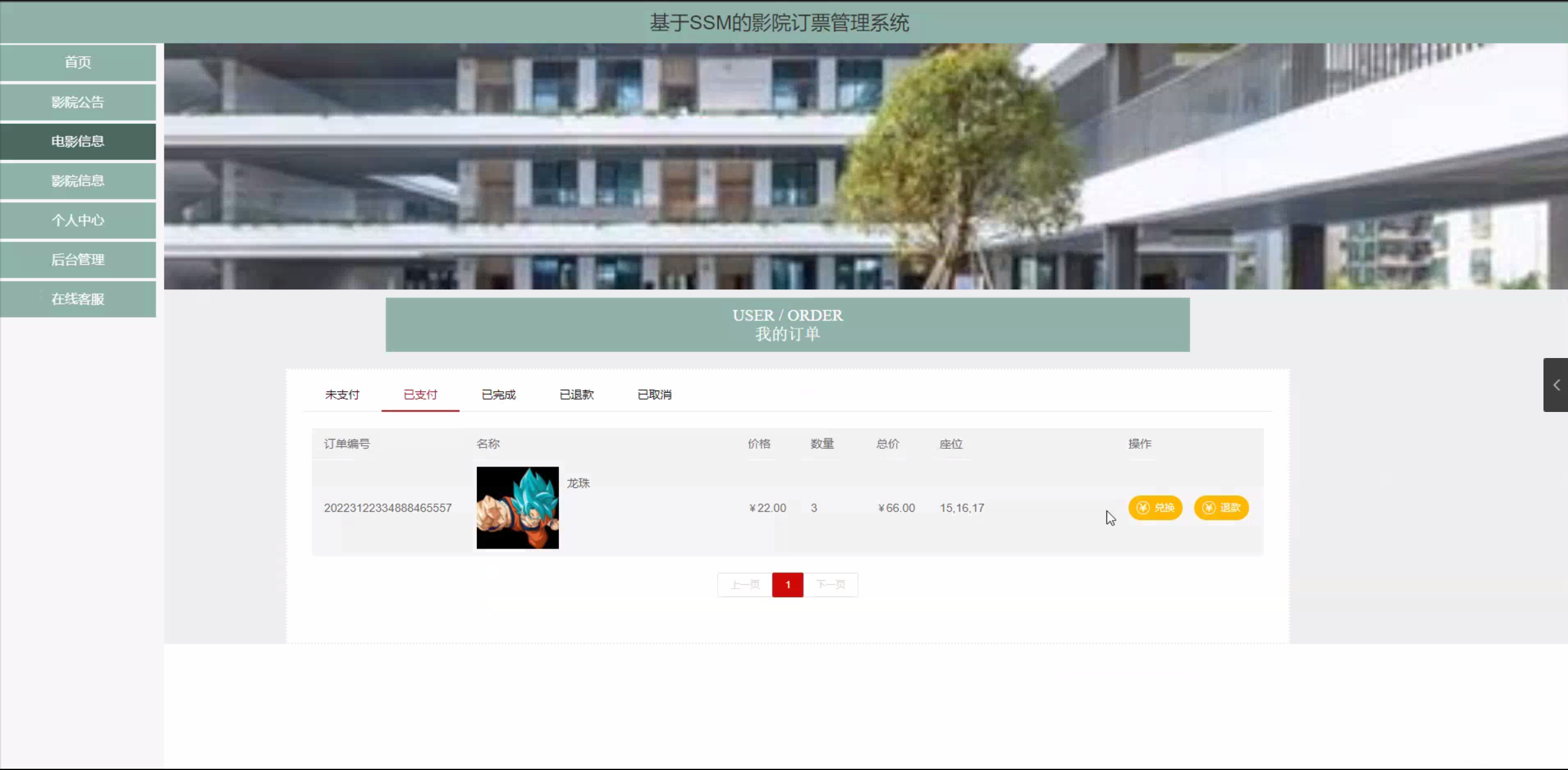Image resolution: width=1568 pixels, height=770 pixels.
Task: Click the 退款 refund button
Action: (x=1220, y=508)
